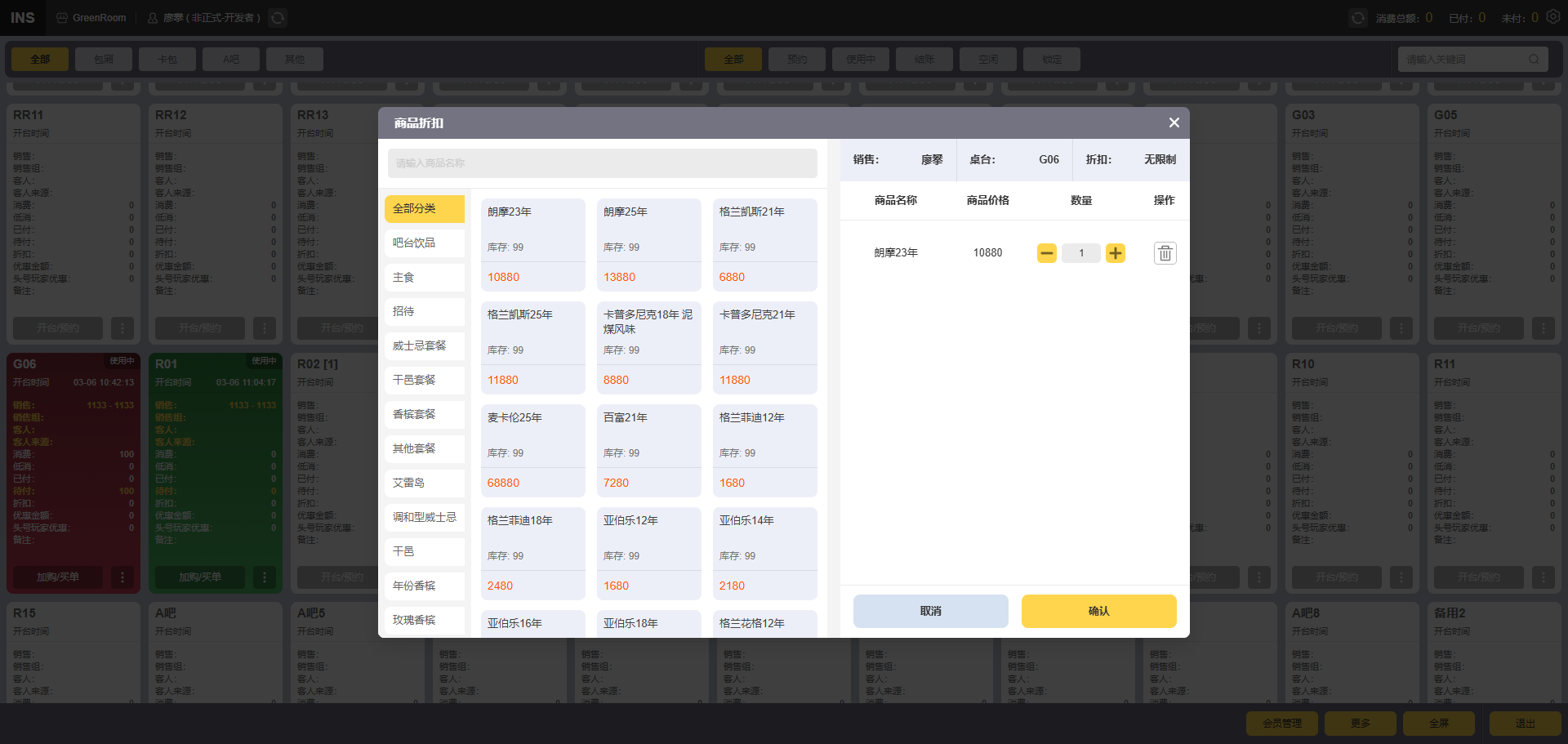Add 格兰凯斯25年 product card
Screen dimensions: 1568x744
click(x=533, y=348)
